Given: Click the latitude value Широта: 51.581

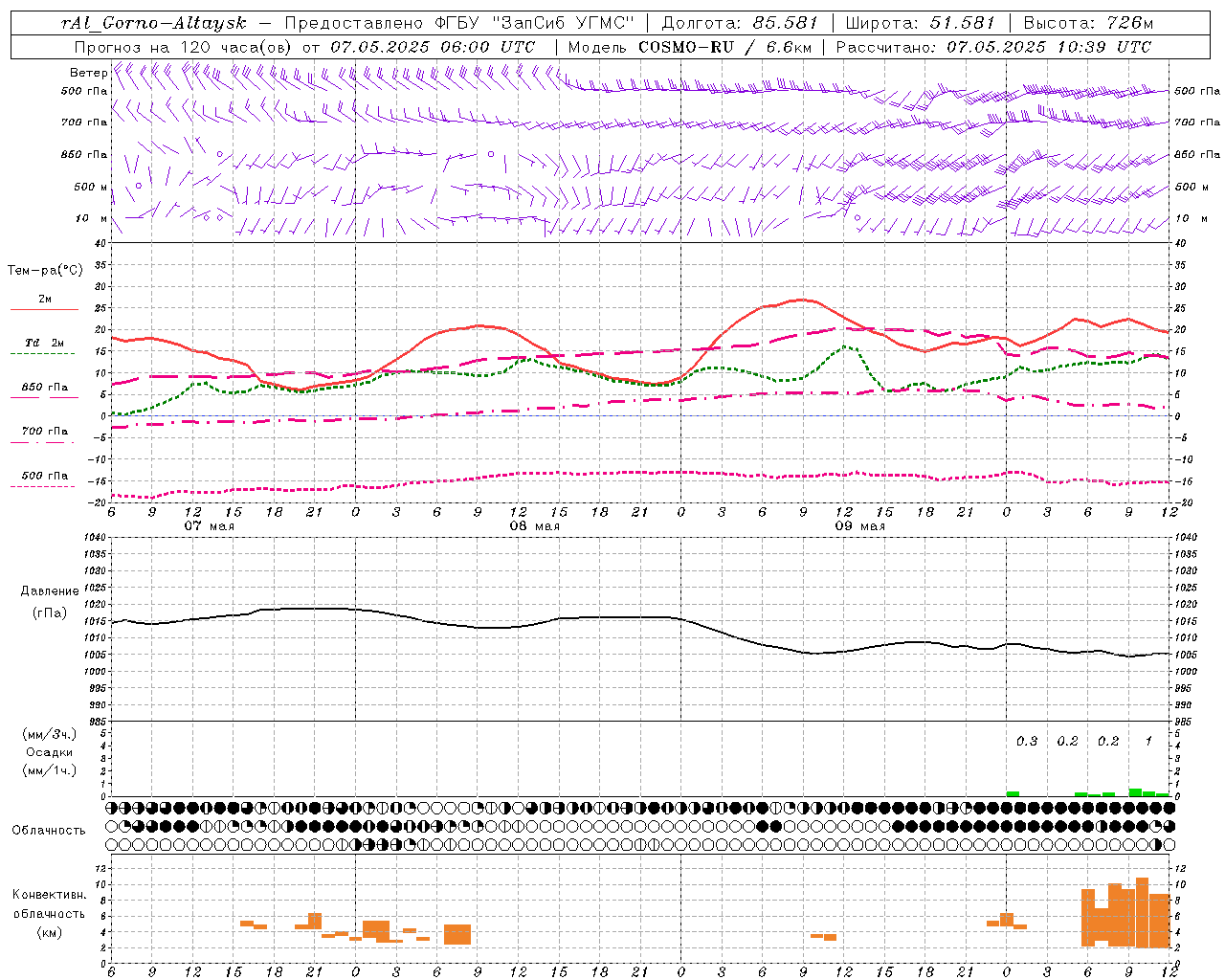Looking at the screenshot, I should (x=921, y=23).
